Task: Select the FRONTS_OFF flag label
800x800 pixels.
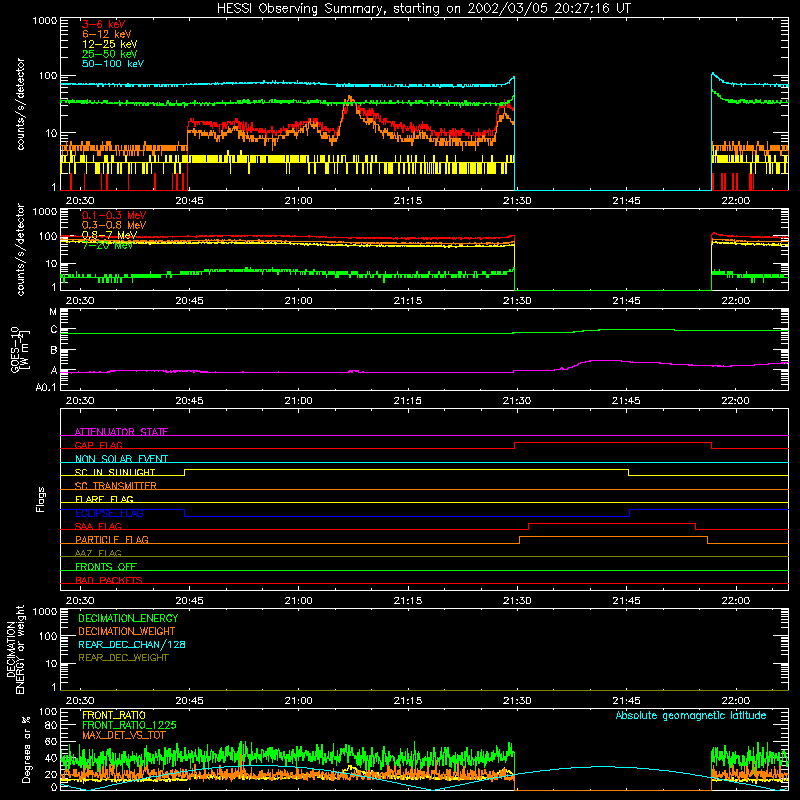Action: click(x=106, y=566)
